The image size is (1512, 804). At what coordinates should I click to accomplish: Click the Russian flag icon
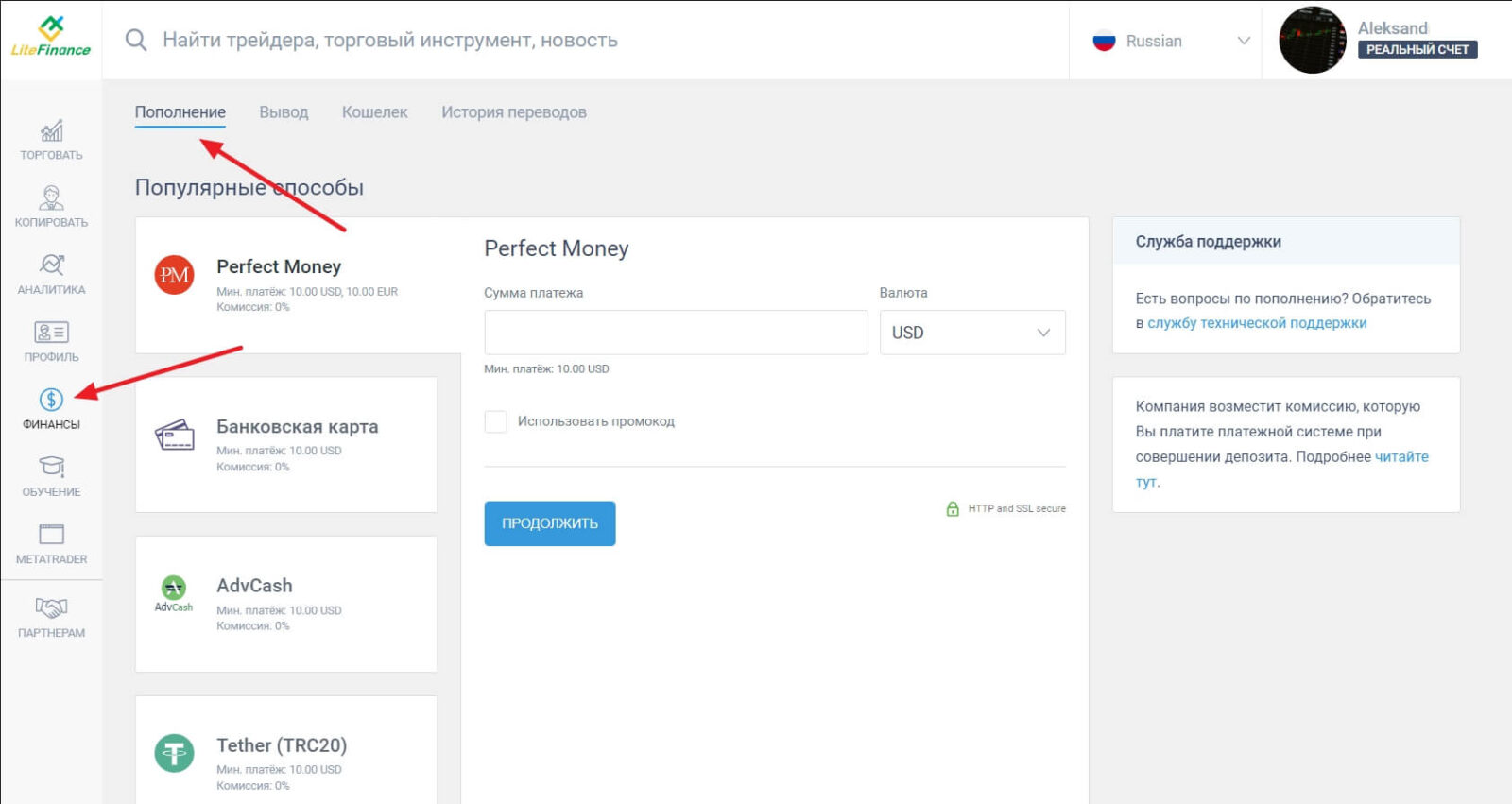pyautogui.click(x=1104, y=41)
